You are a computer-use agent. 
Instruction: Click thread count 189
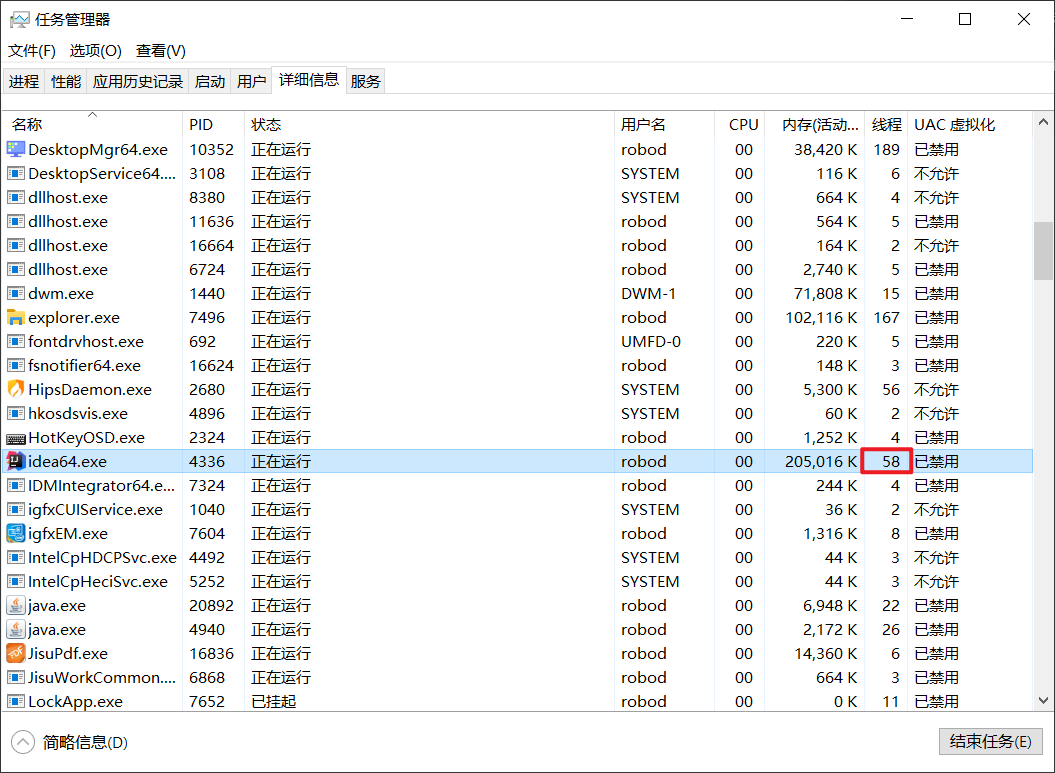(887, 149)
